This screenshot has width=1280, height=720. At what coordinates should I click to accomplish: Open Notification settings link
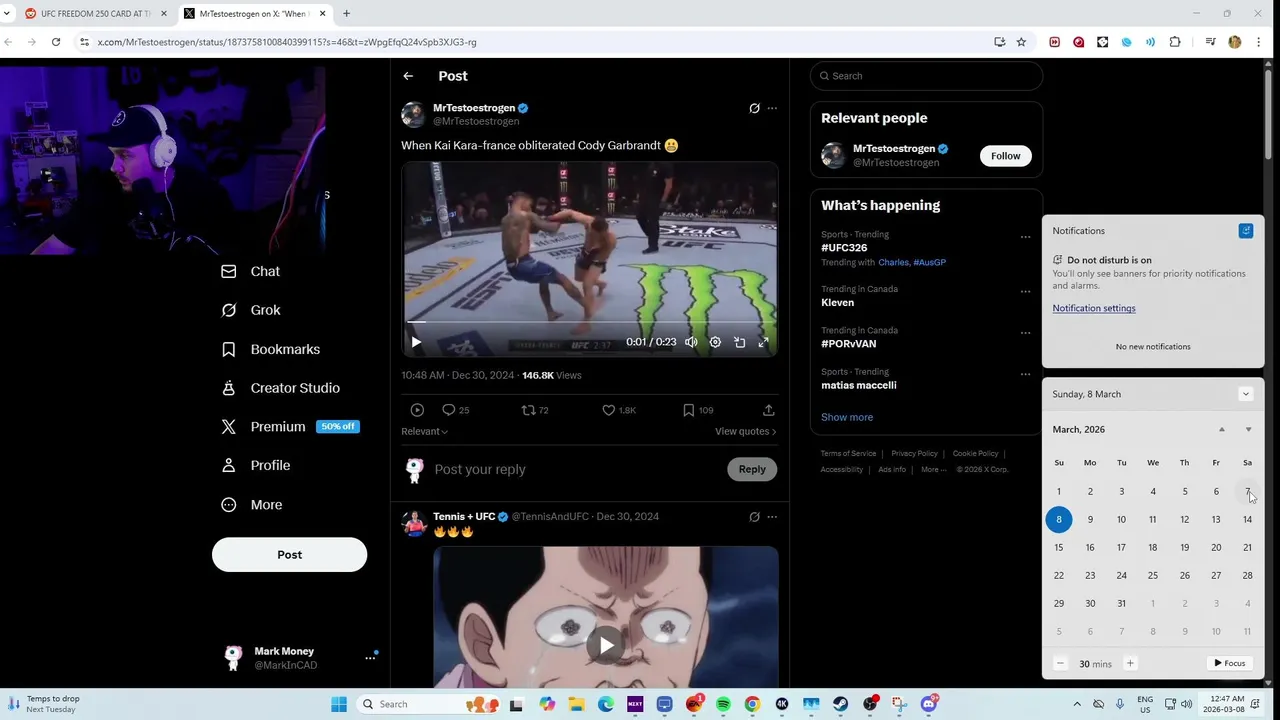[x=1094, y=308]
